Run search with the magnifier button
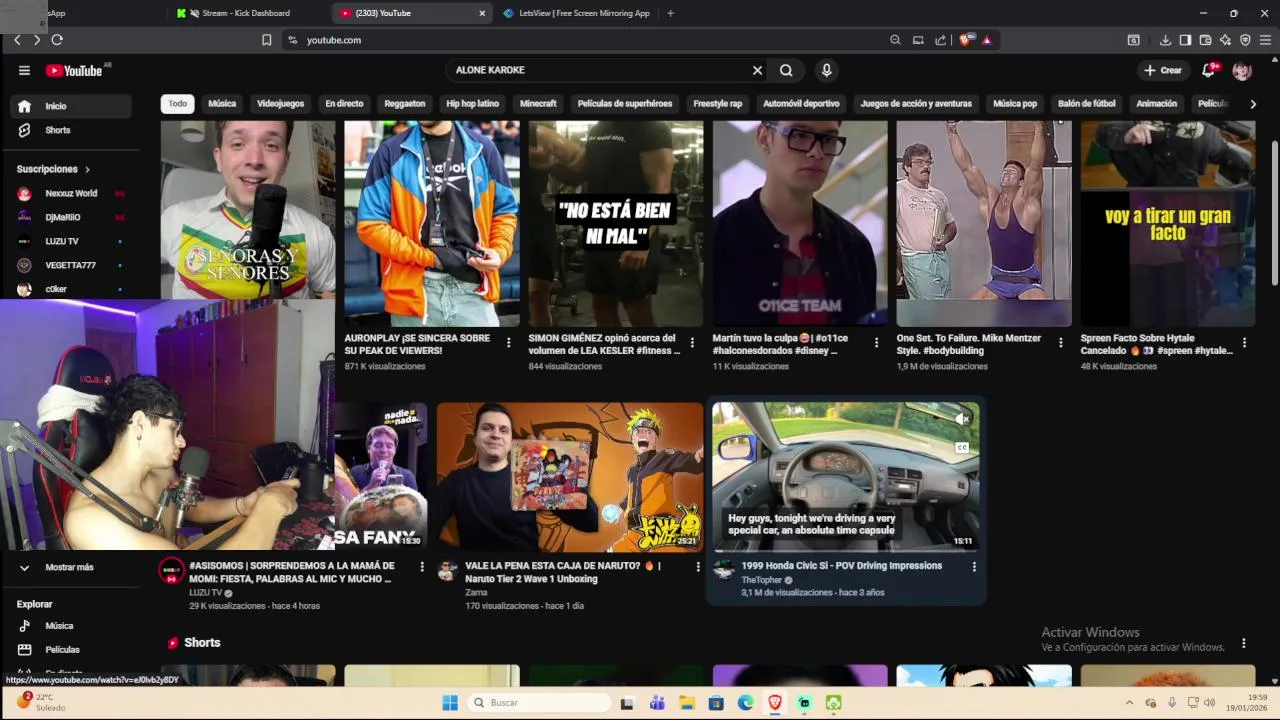This screenshot has height=720, width=1280. coord(786,70)
